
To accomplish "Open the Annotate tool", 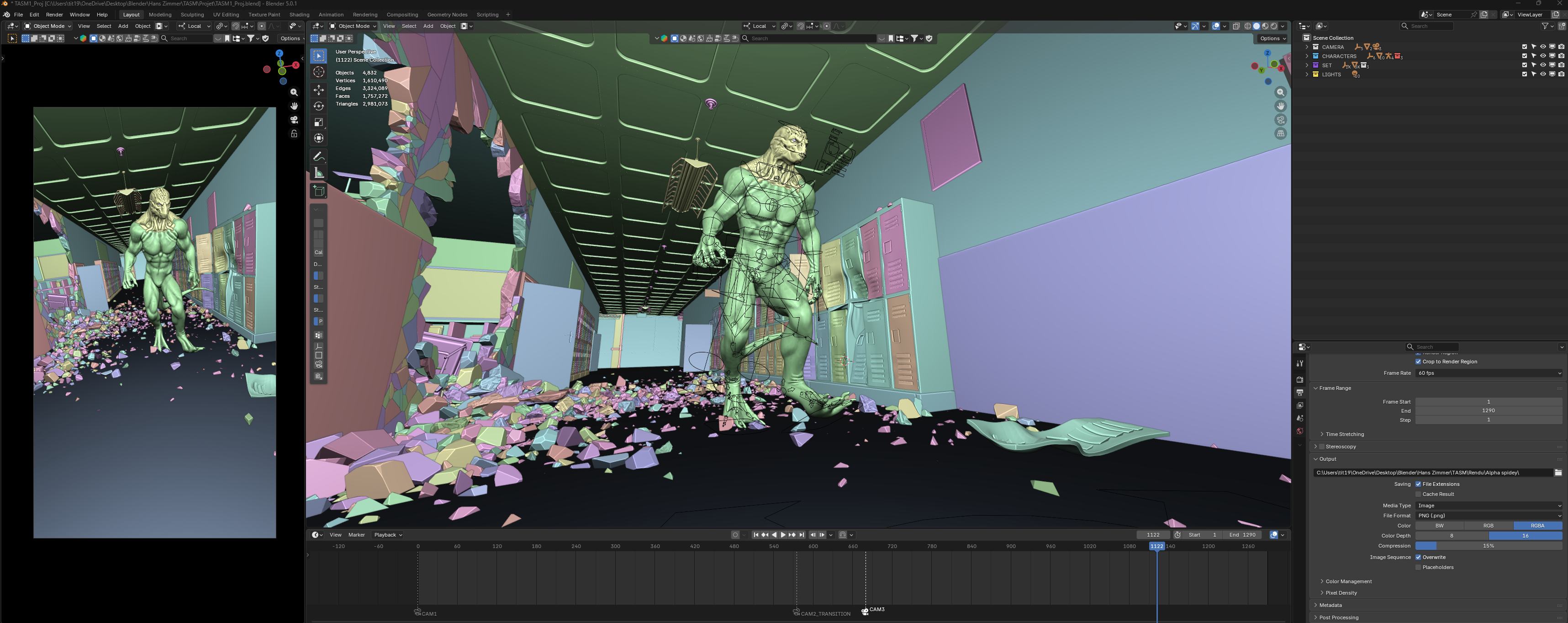I will coord(318,156).
